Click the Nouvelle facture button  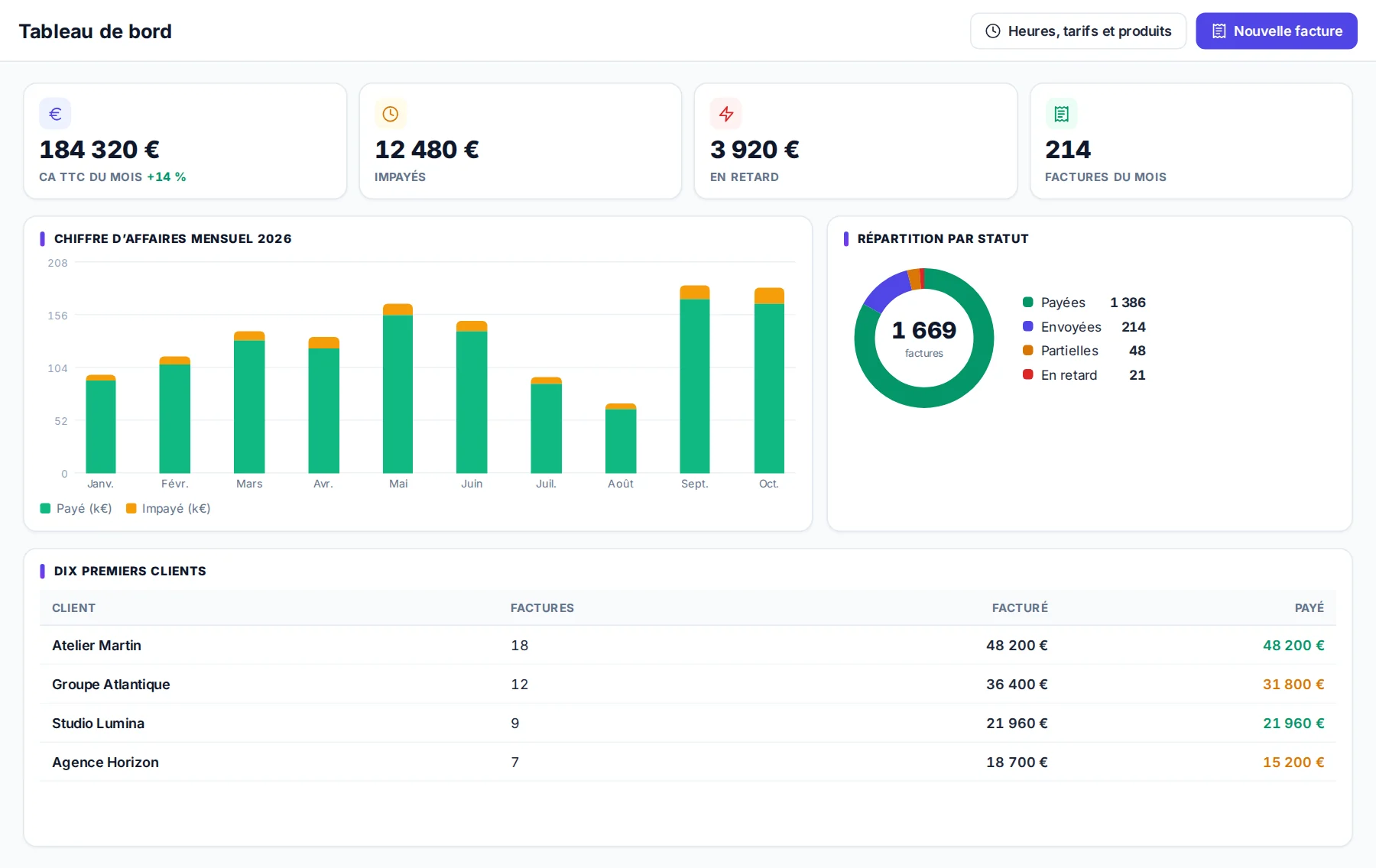[1276, 31]
